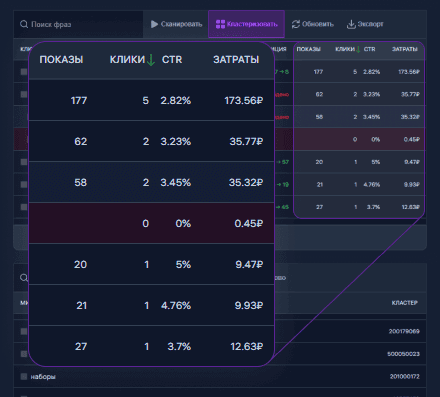Tick the checkbox next to наборы
Screen dimensions: 440x397
tap(24, 376)
